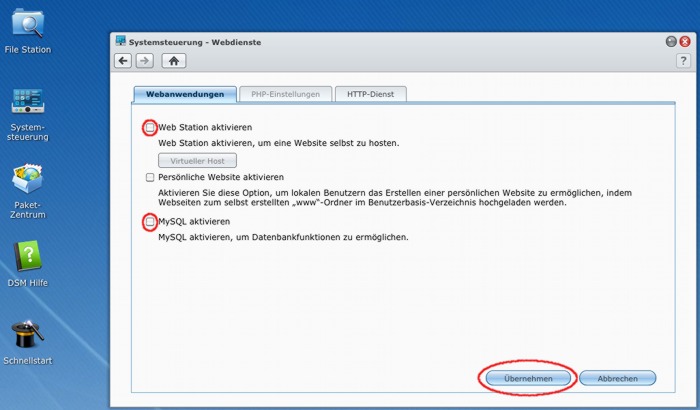This screenshot has height=410, width=700.
Task: Switch to the PHP-Einstellungen tab
Action: (285, 94)
